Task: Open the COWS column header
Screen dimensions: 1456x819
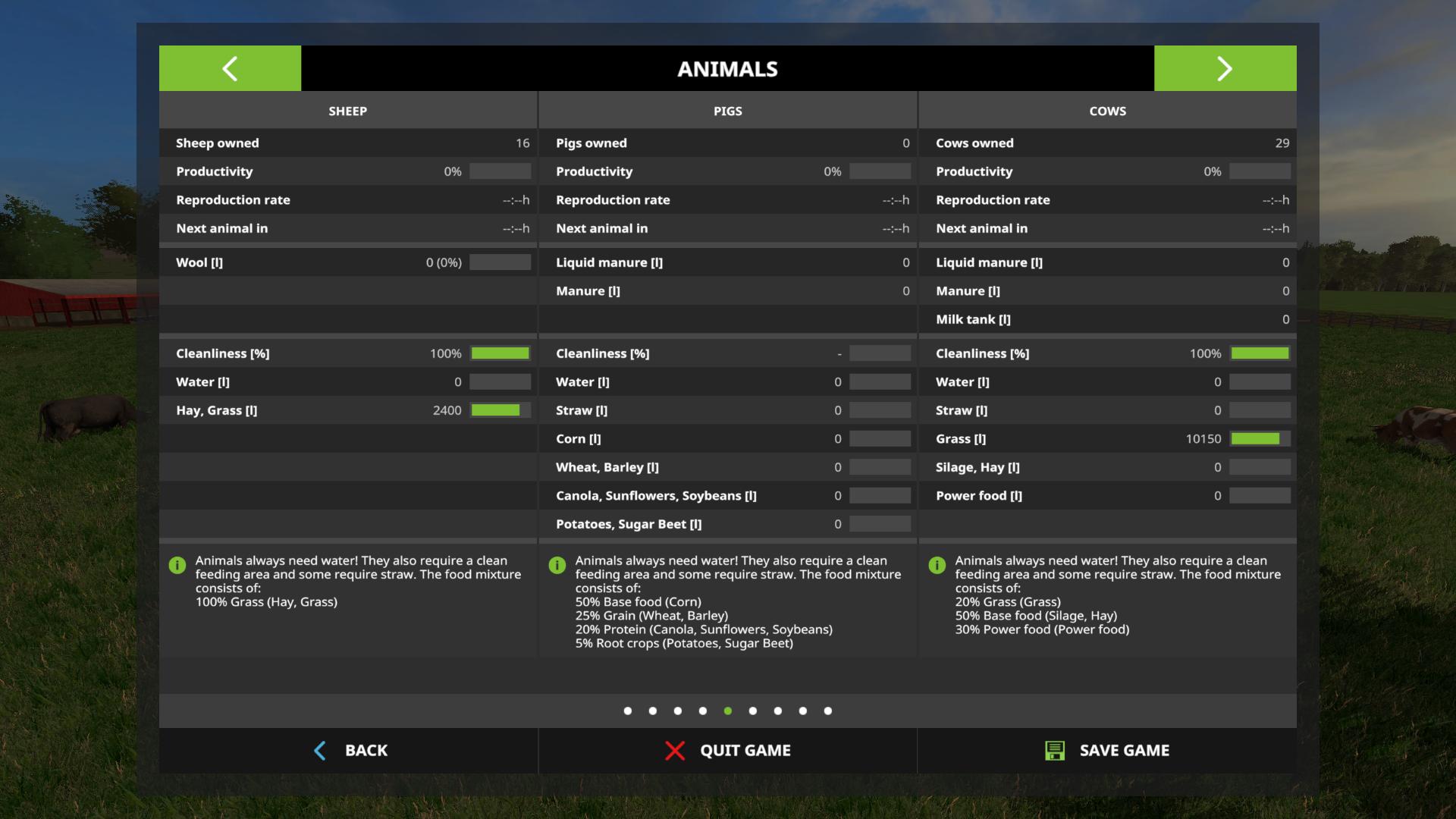Action: [1107, 111]
